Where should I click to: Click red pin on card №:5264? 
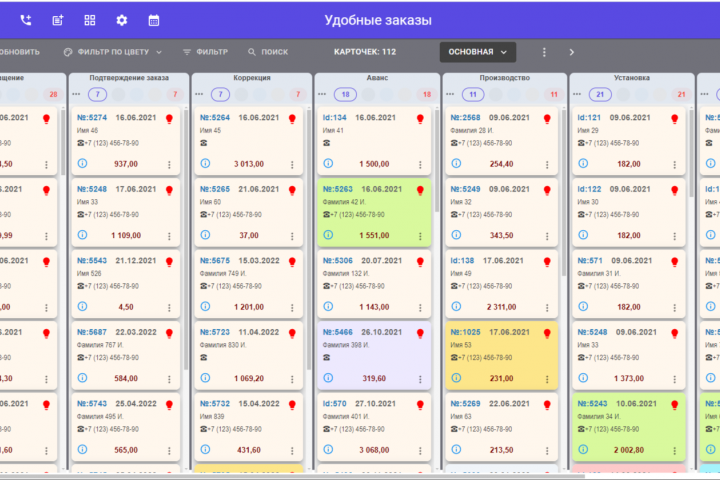(x=292, y=119)
